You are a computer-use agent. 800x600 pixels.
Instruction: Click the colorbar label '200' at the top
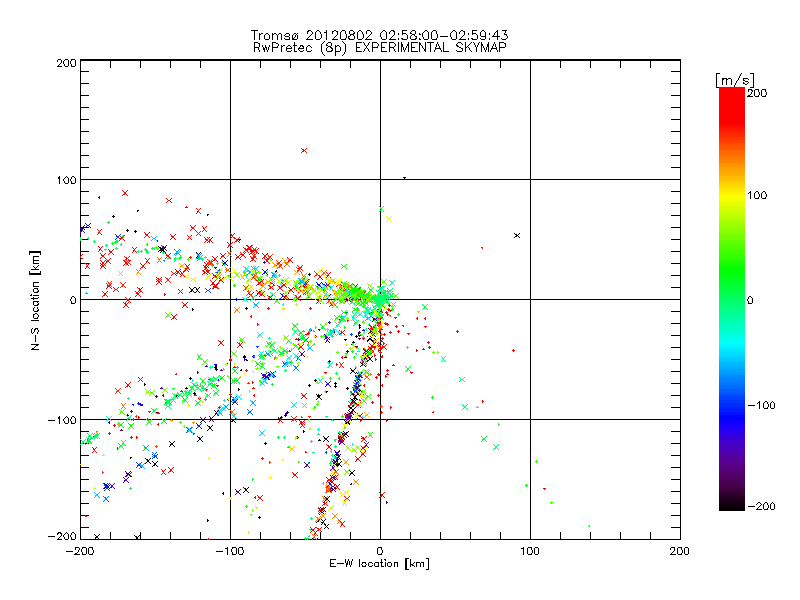point(757,93)
